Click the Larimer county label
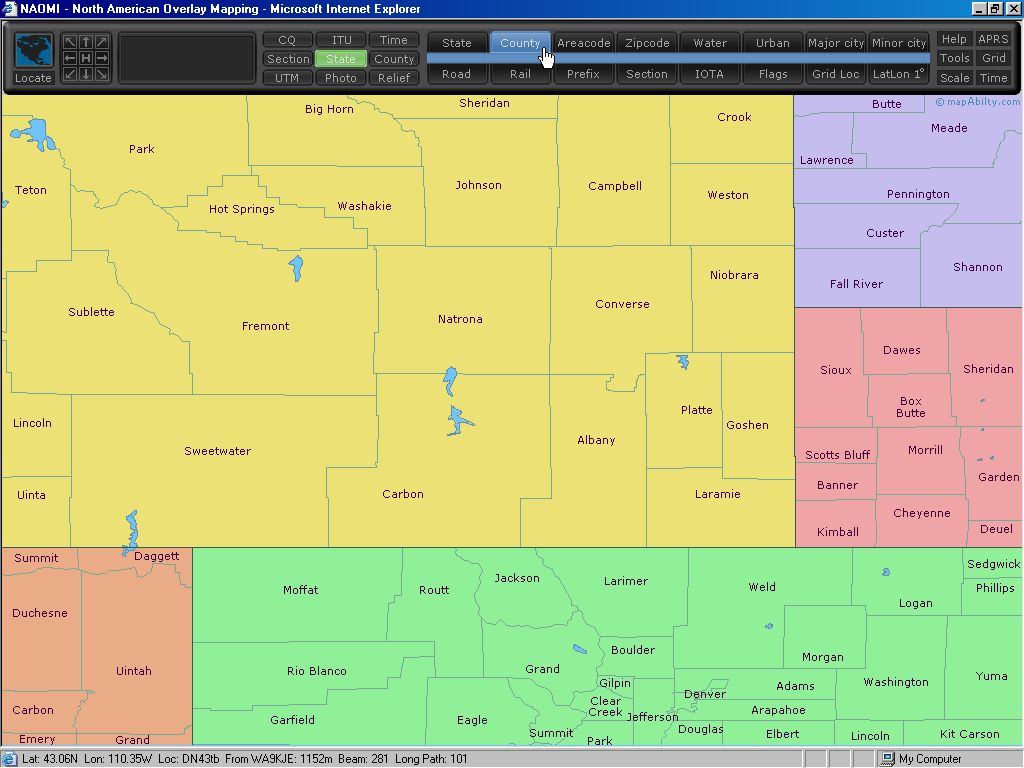 626,581
